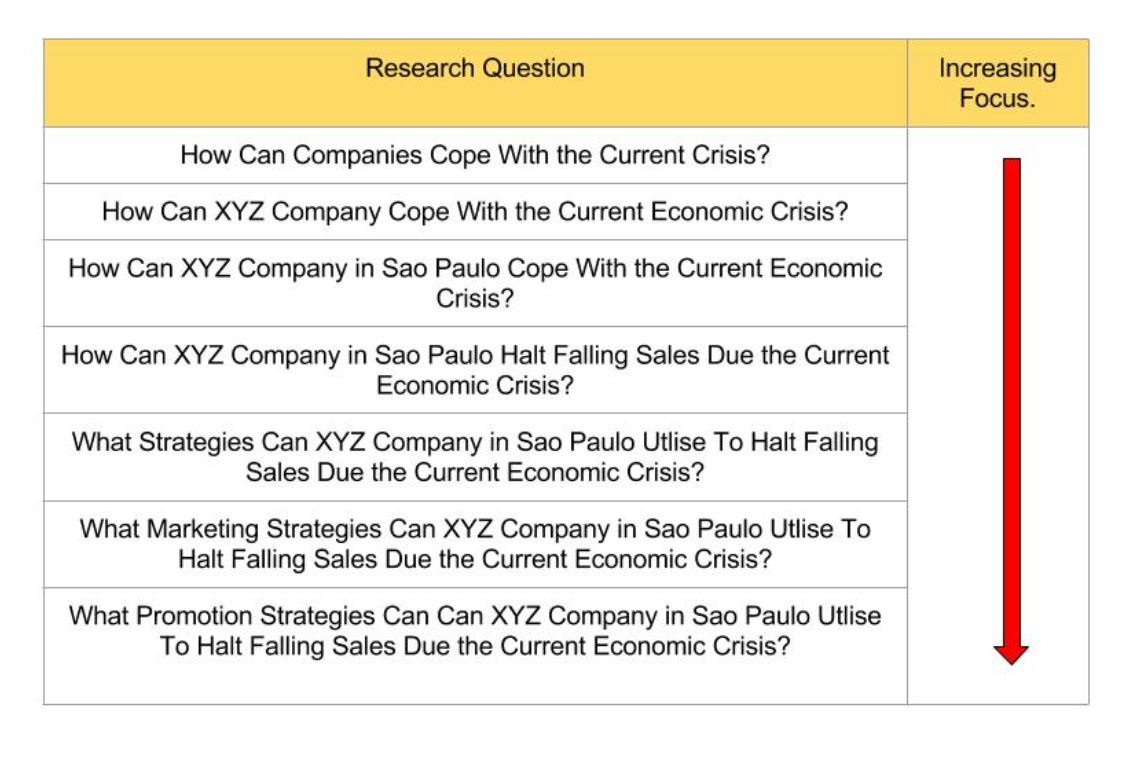This screenshot has width=1137, height=761.
Task: Click the row beginning 'What Strategies Can XYZ'
Action: pos(475,457)
